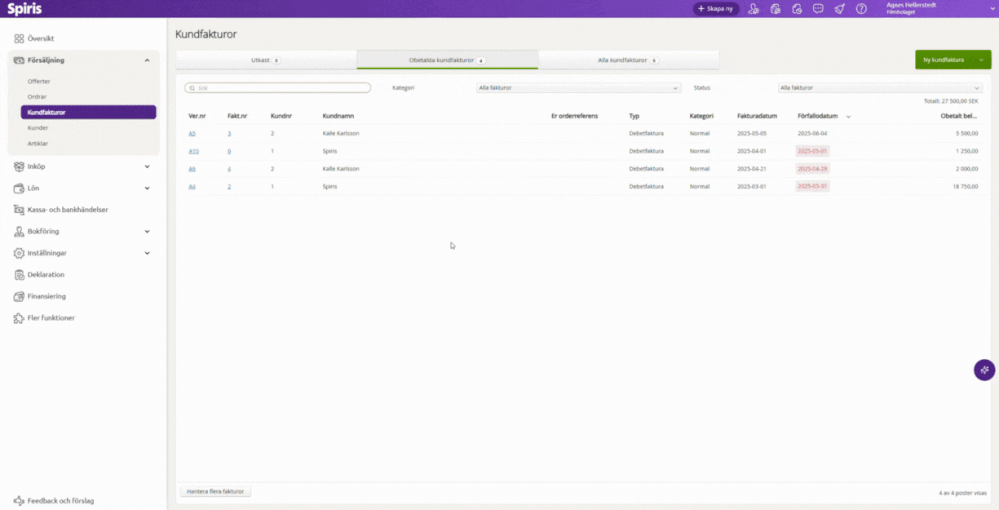This screenshot has height=510, width=999.
Task: Open the Status filter dropdown
Action: tap(879, 88)
